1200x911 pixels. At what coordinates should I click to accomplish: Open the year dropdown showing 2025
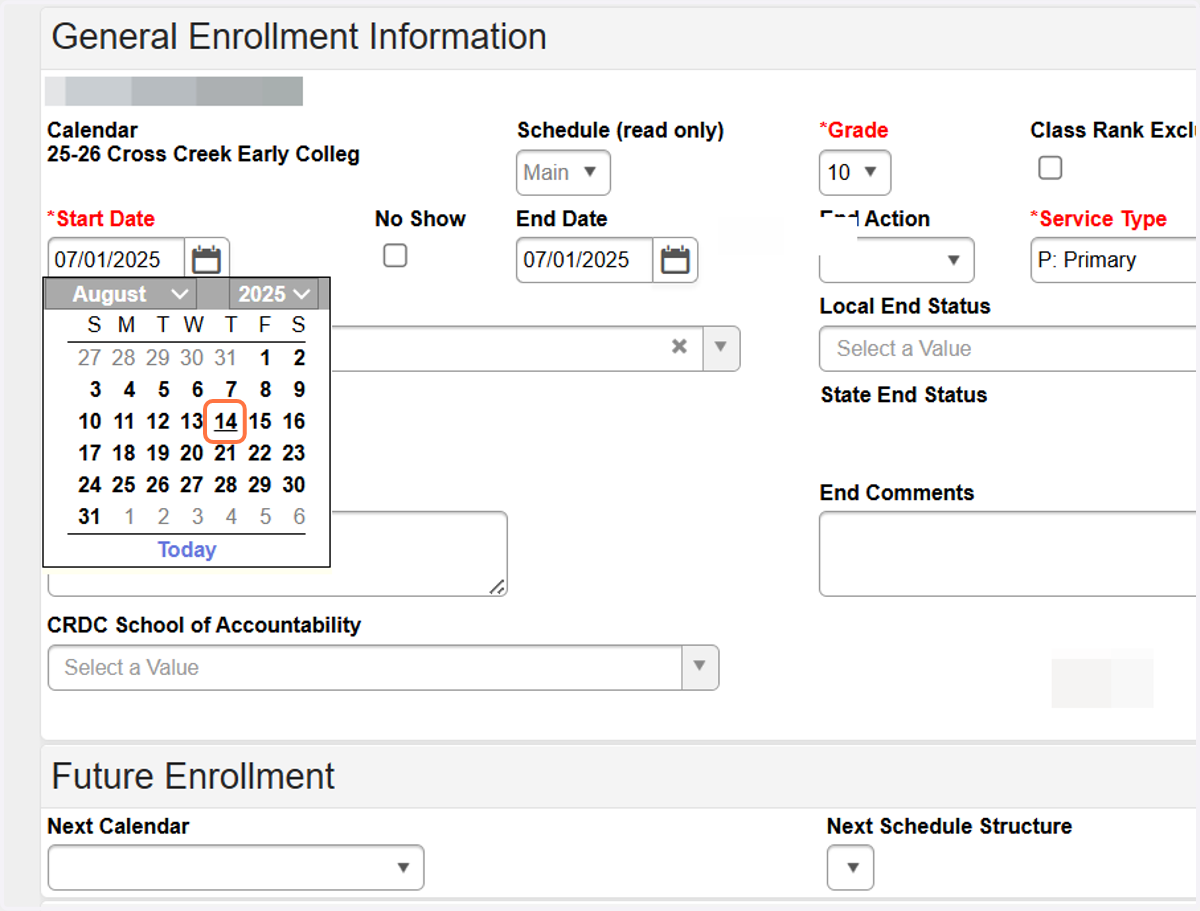[x=274, y=294]
